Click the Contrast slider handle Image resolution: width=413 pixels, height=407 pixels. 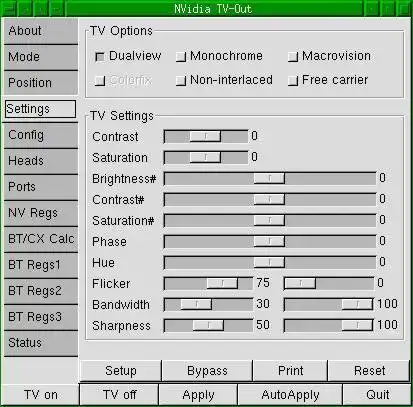pos(205,136)
